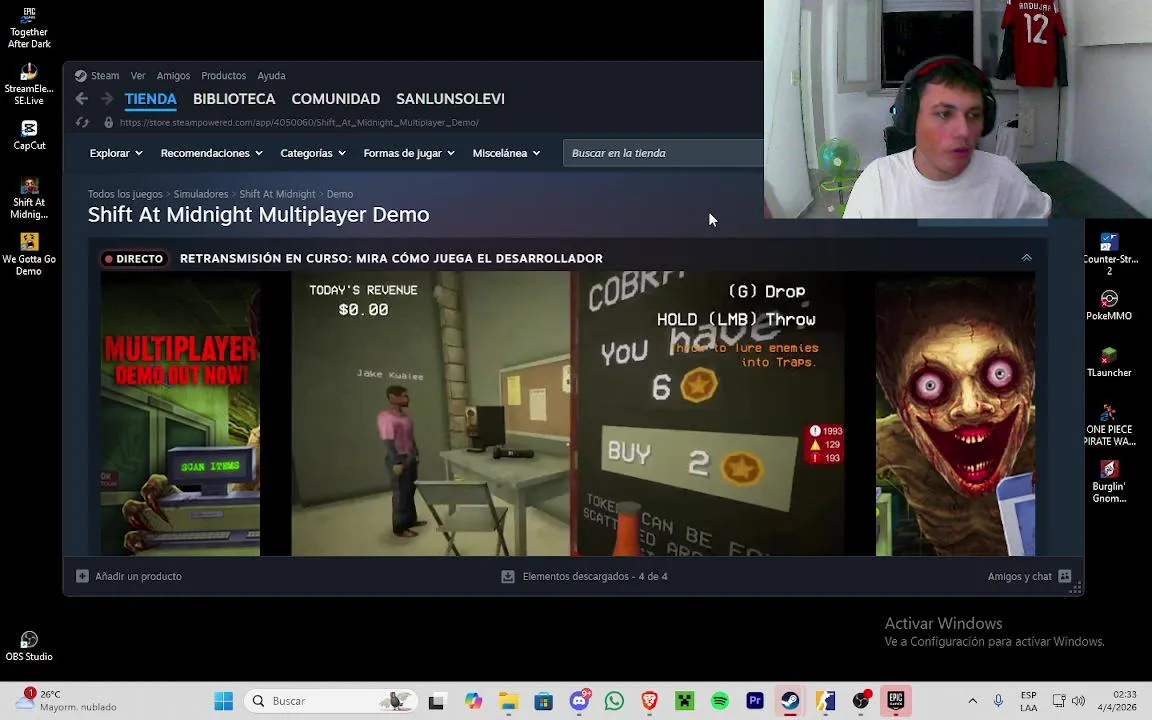This screenshot has height=720, width=1152.
Task: Open Task View from the taskbar
Action: pos(436,701)
